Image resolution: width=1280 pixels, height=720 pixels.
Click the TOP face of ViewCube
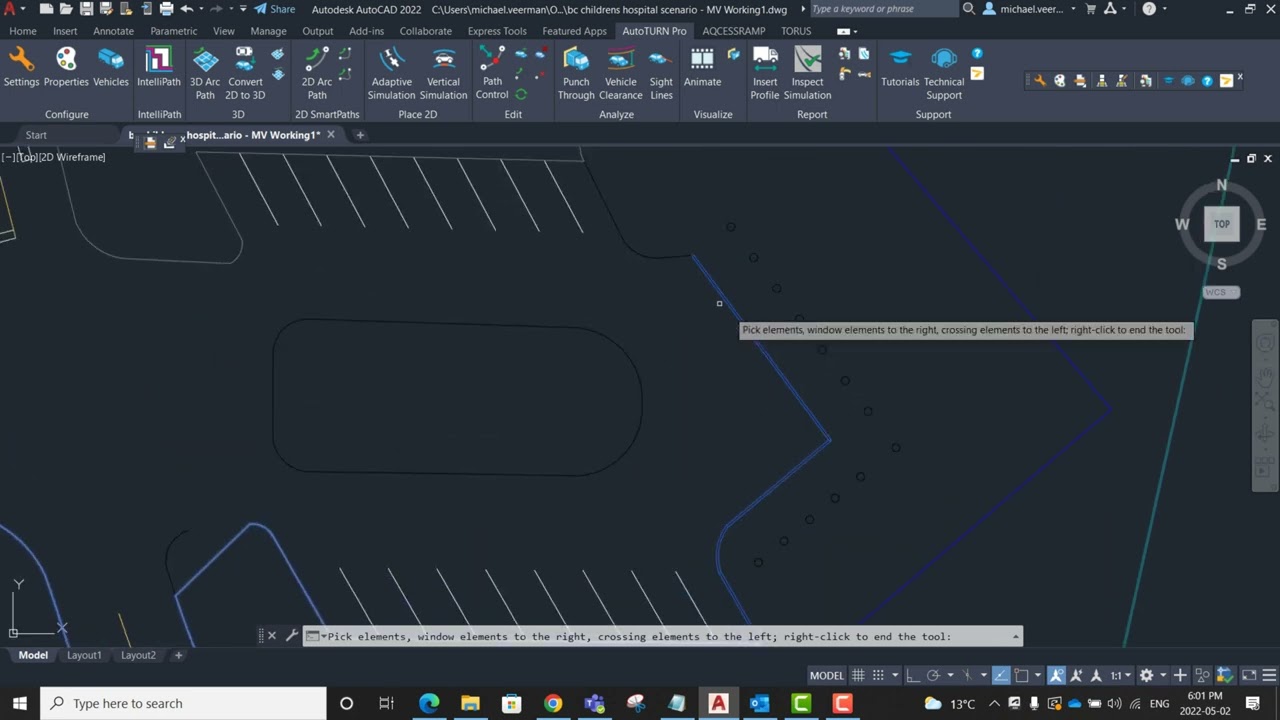point(1222,224)
